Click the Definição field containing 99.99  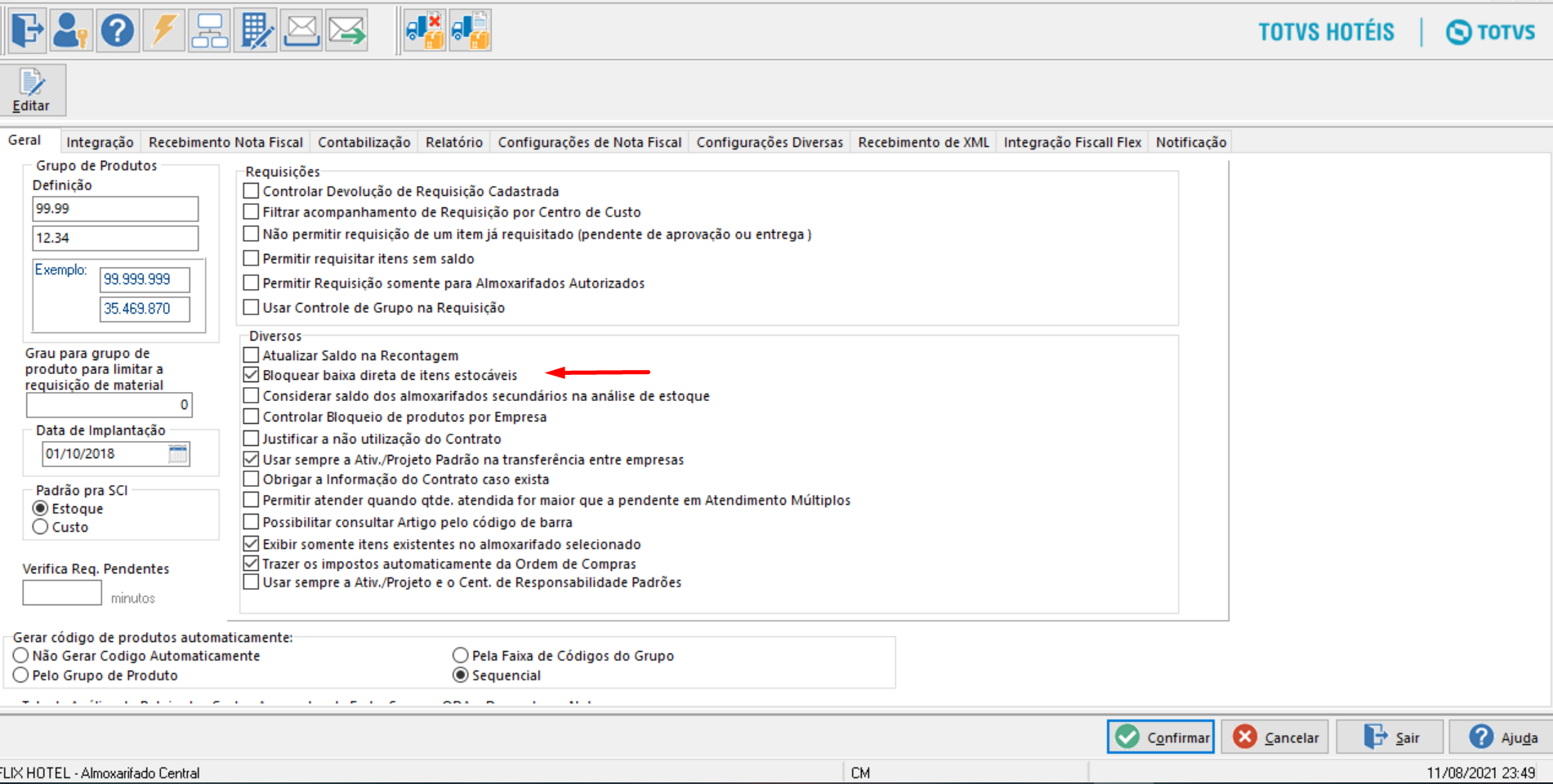click(x=115, y=209)
